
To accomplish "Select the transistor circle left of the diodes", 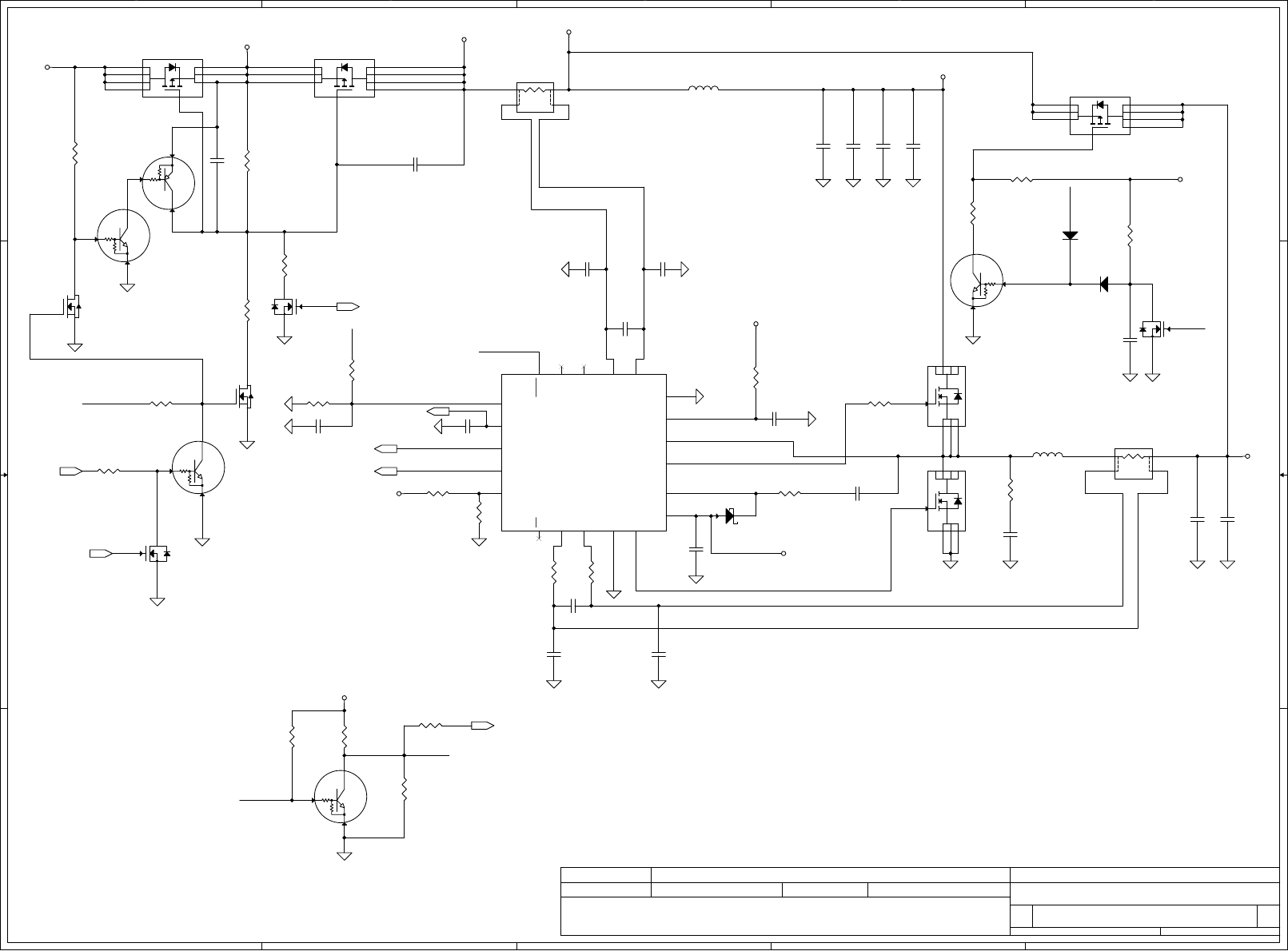I will [977, 281].
